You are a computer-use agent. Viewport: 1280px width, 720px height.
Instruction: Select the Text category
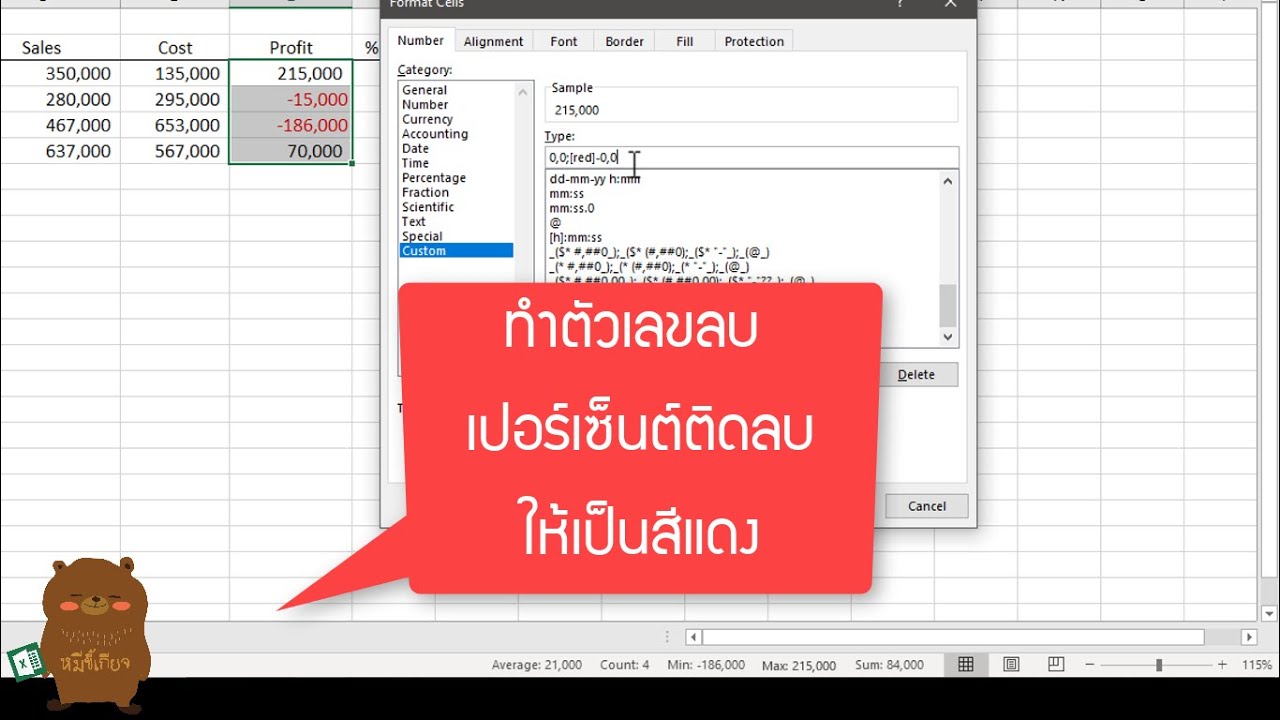point(413,222)
